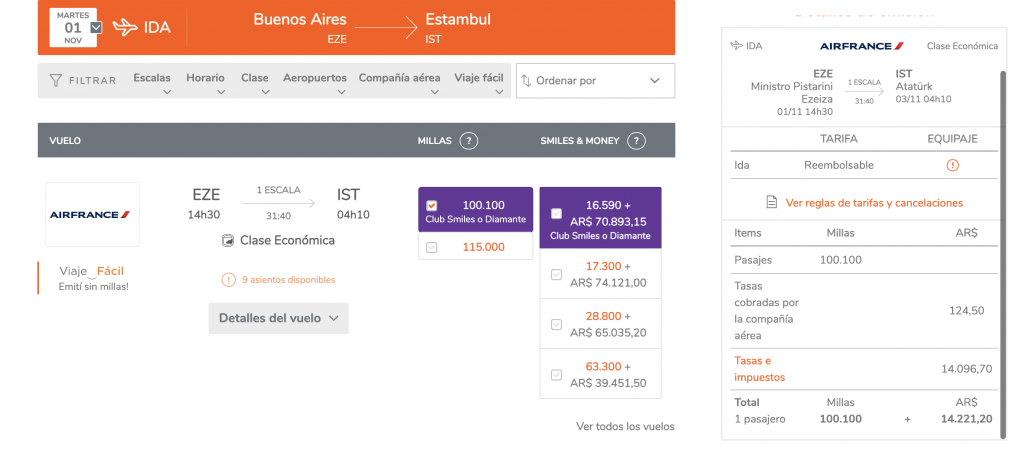Expand the Aeropuertos filter
The width and height of the screenshot is (1024, 458).
point(315,82)
